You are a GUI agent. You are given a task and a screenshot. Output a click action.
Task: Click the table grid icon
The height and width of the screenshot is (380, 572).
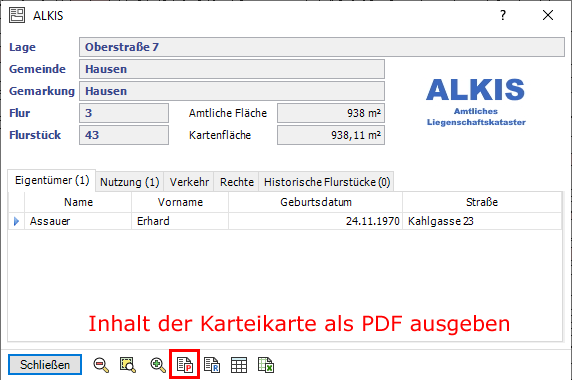point(239,365)
